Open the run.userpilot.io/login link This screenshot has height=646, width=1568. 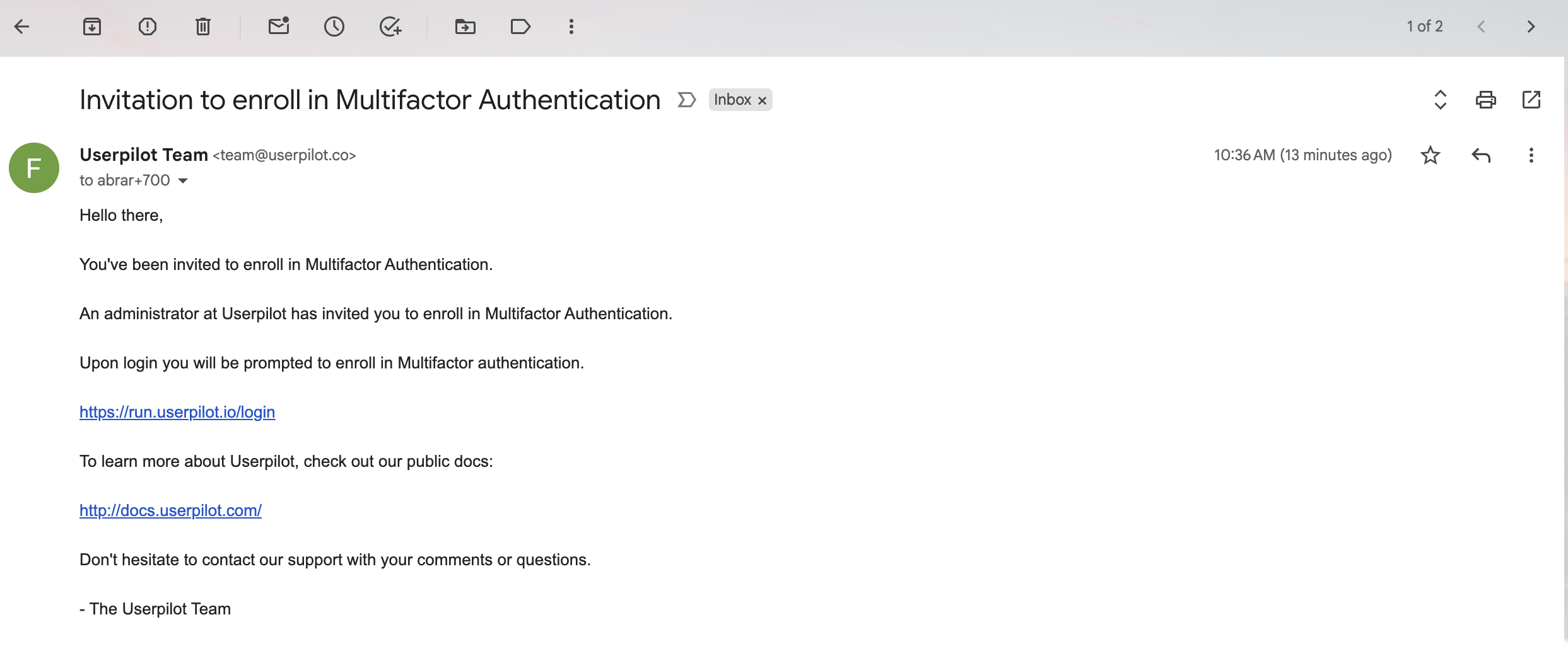click(x=177, y=412)
